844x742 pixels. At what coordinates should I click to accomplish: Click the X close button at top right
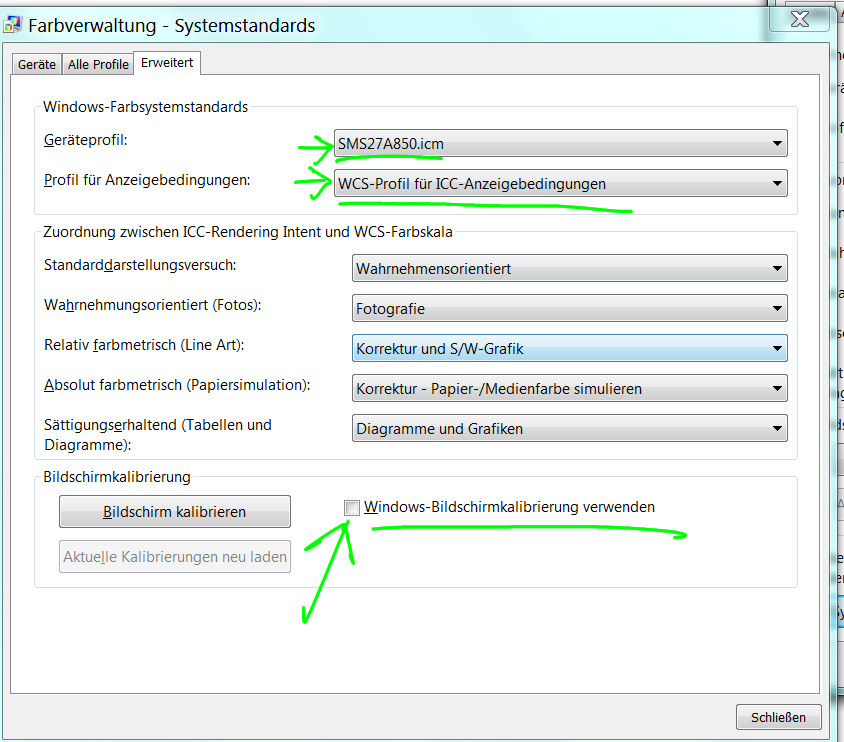coord(799,17)
